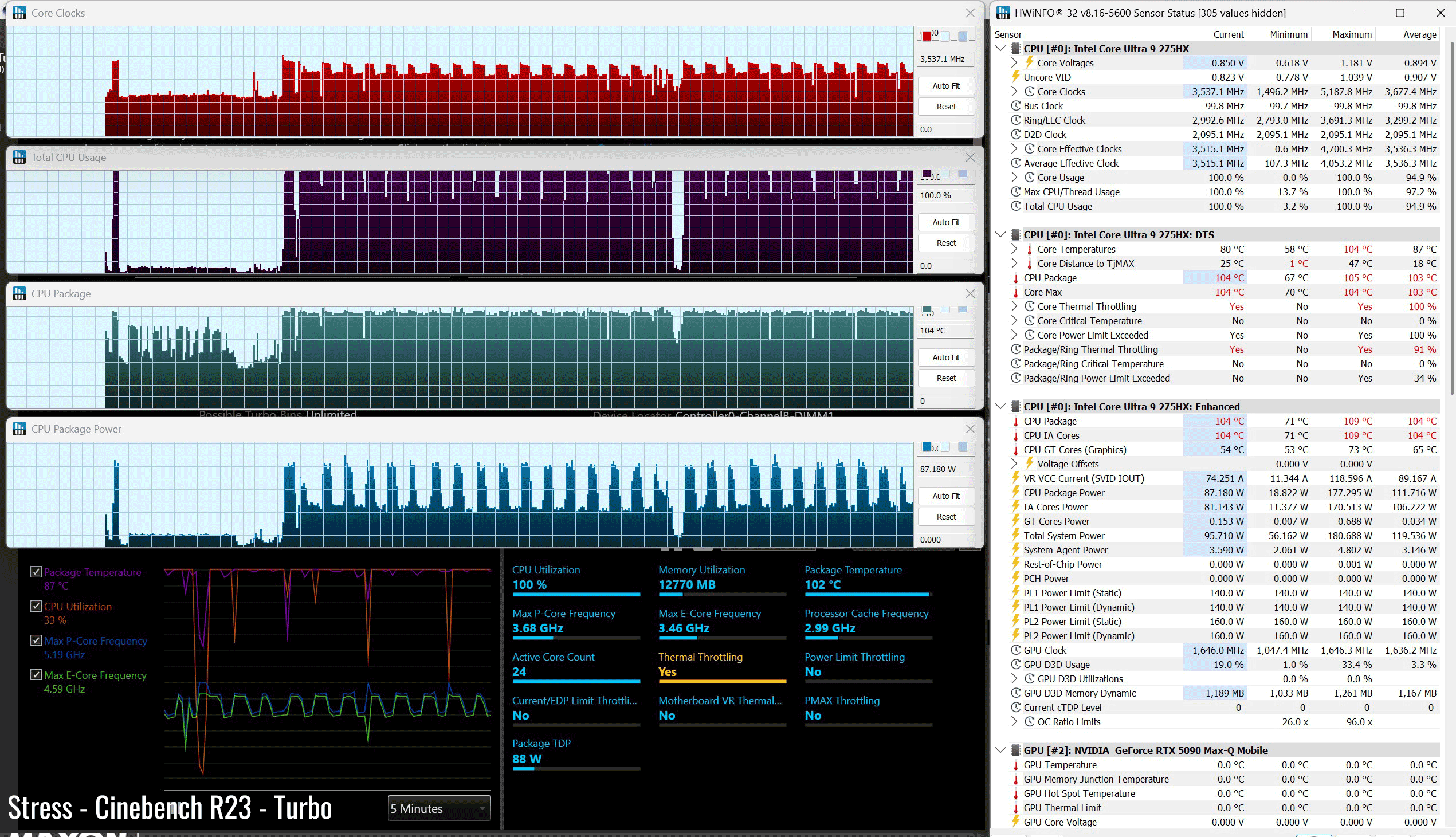Image resolution: width=1456 pixels, height=837 pixels.
Task: Click the Sensor Status window vertical scrollbar
Action: coord(1451,218)
